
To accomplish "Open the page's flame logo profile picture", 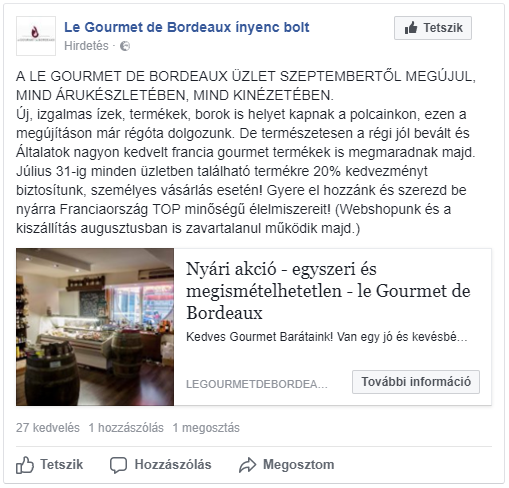I will coord(36,36).
